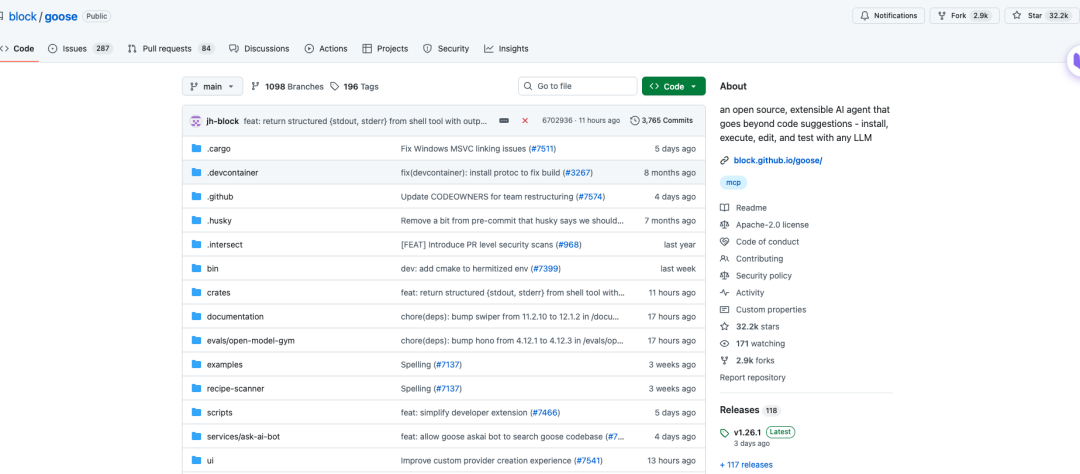Viewport: 1080px width, 474px height.
Task: Open the .github folder name
Action: [220, 197]
